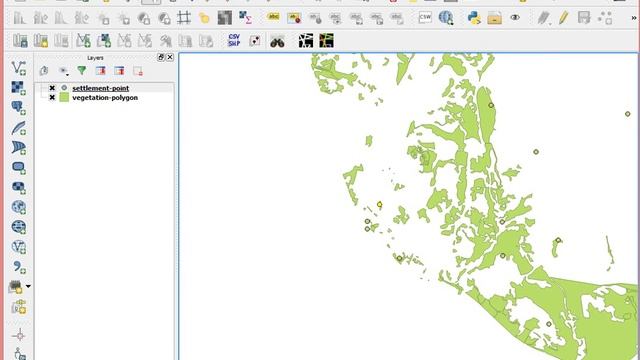This screenshot has height=360, width=640.
Task: Click the Add Raster Layer checkerboard icon
Action: pyautogui.click(x=19, y=88)
